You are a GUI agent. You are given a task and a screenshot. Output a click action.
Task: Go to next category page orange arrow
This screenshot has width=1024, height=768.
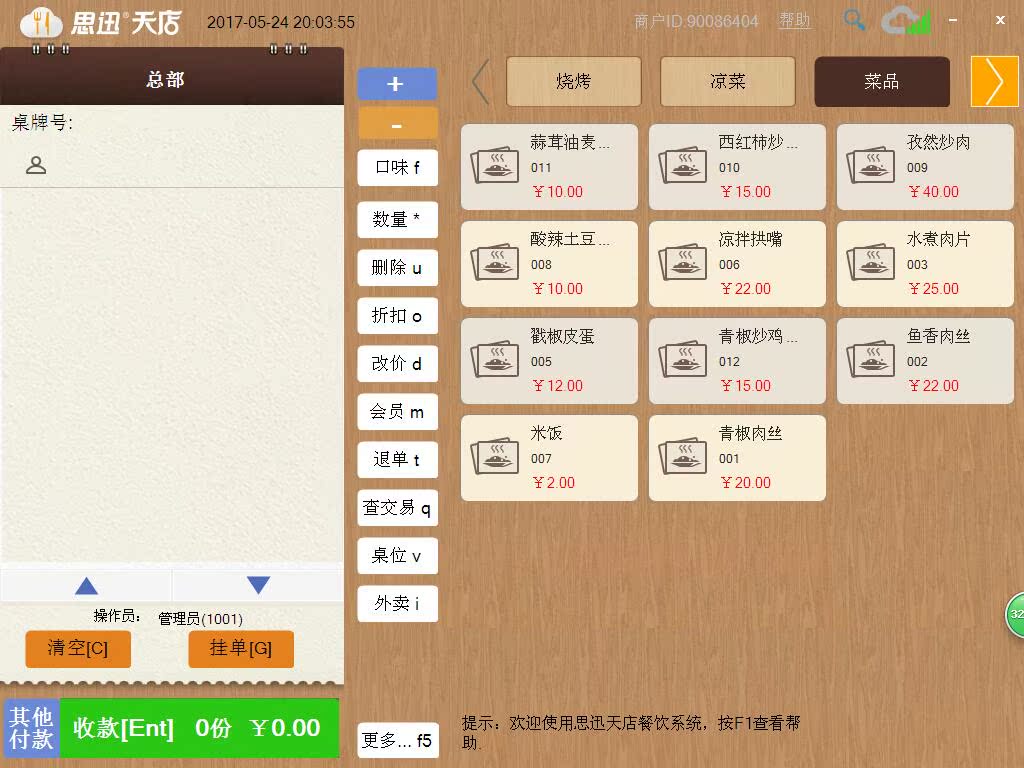click(995, 82)
